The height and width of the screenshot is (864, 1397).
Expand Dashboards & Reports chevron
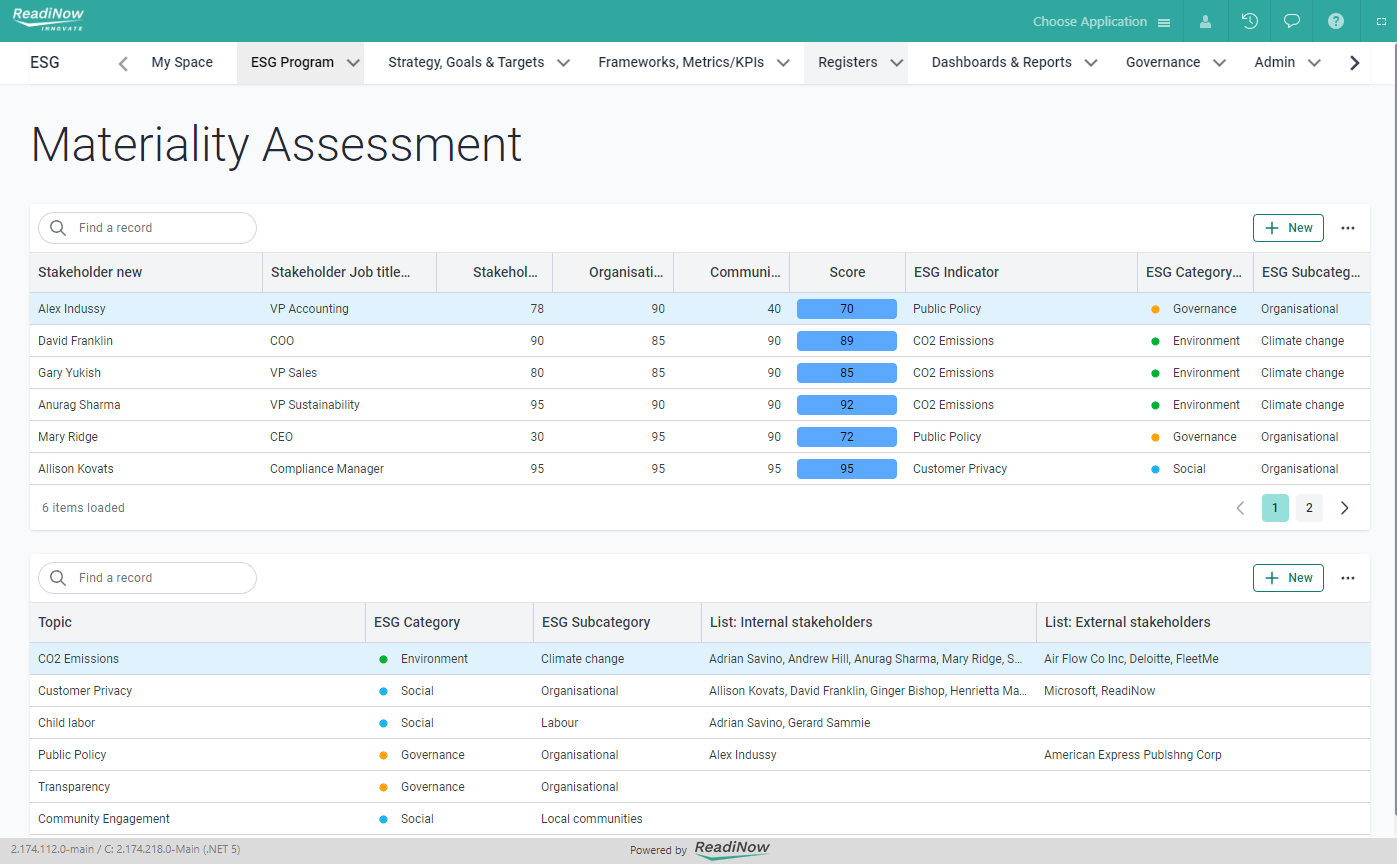pos(1091,63)
